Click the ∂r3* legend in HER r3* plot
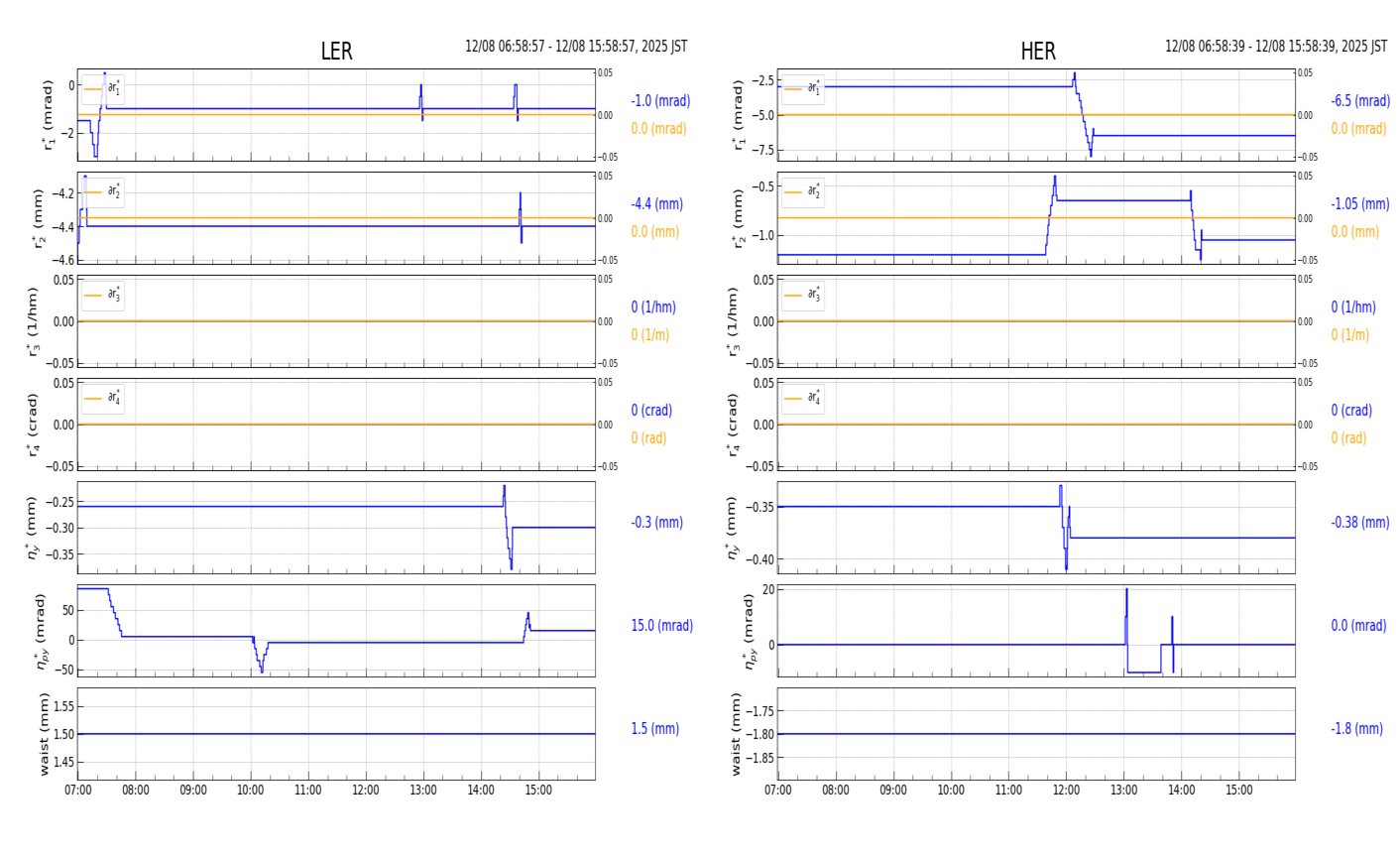 (802, 296)
